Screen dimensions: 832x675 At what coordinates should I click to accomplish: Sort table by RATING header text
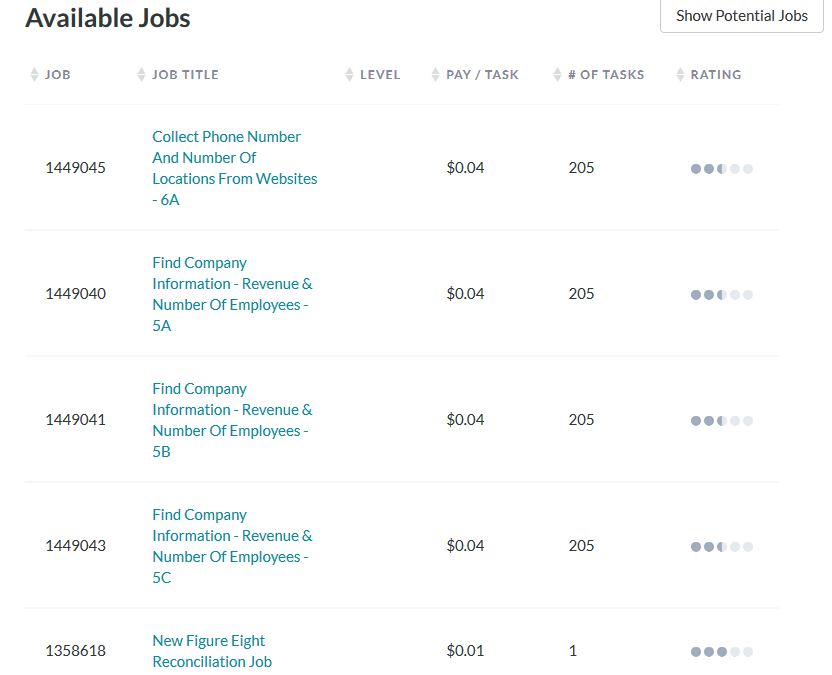click(x=716, y=75)
